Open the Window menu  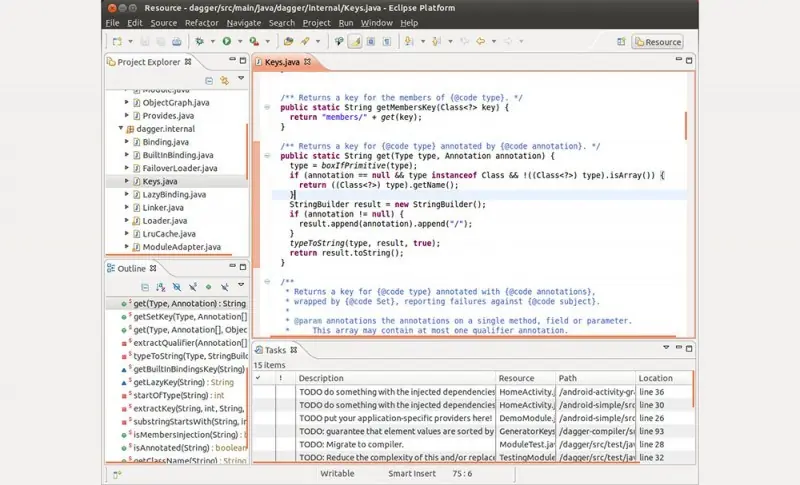(x=377, y=23)
